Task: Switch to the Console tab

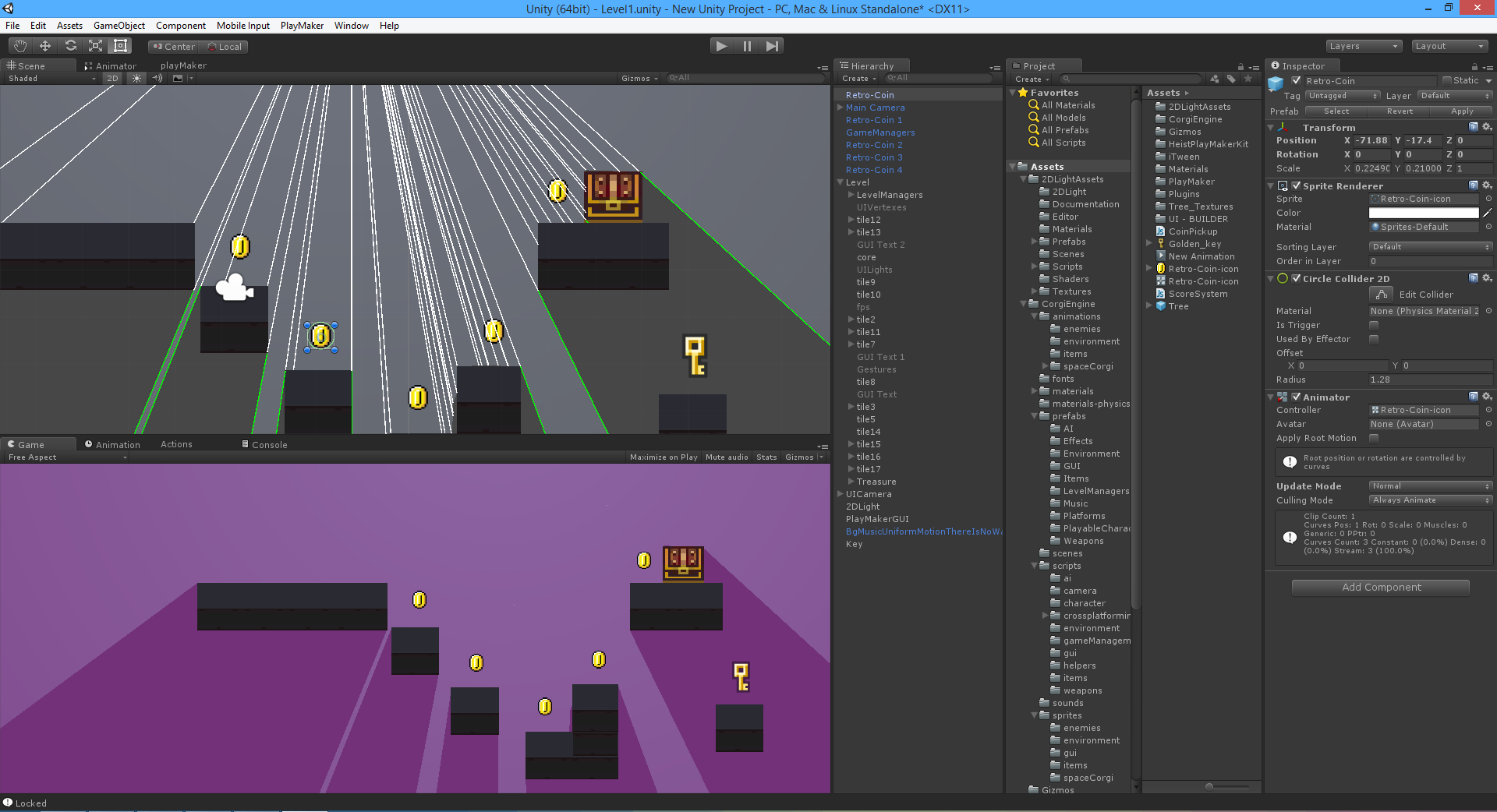Action: coord(264,445)
